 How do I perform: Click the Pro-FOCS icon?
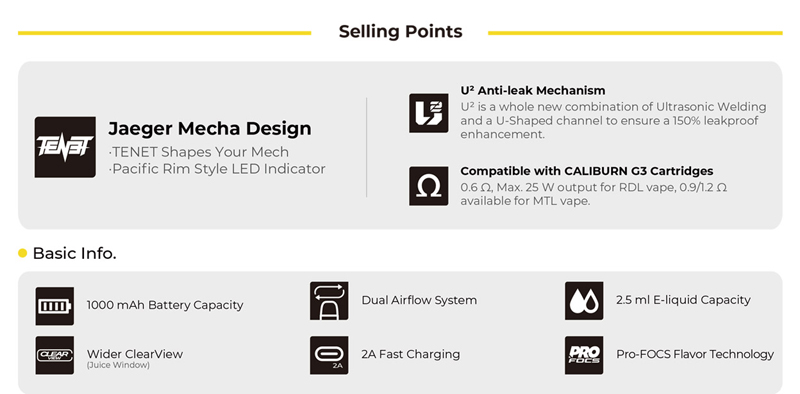click(584, 355)
